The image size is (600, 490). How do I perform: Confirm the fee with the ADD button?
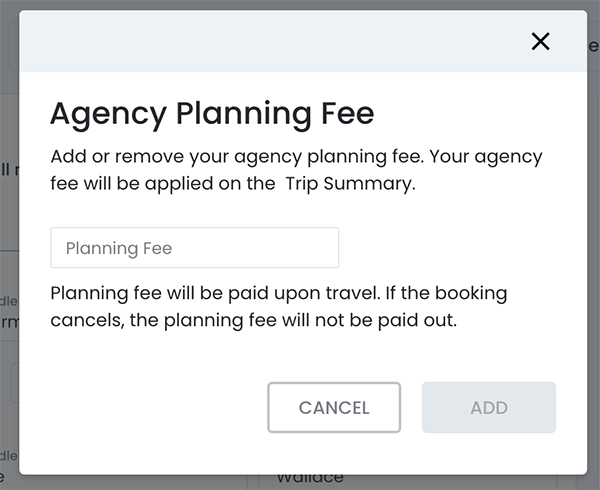click(488, 407)
